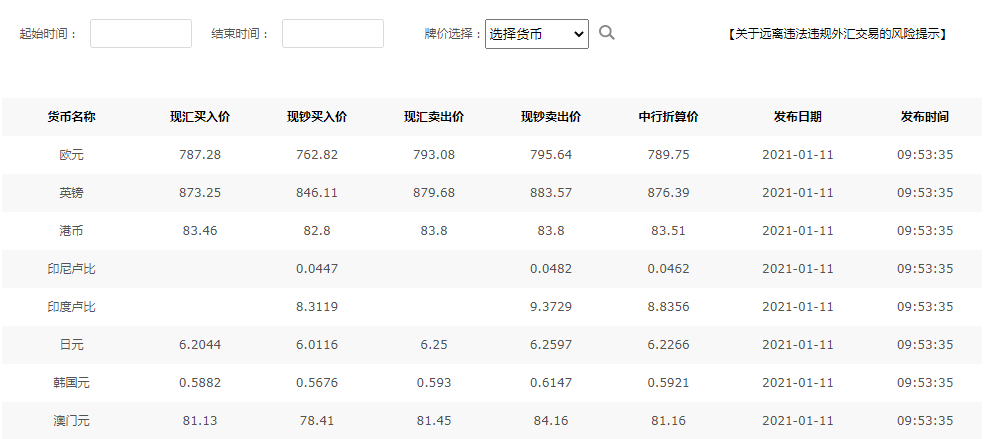Click the 中行折算价 column header
This screenshot has width=997, height=439.
(668, 116)
